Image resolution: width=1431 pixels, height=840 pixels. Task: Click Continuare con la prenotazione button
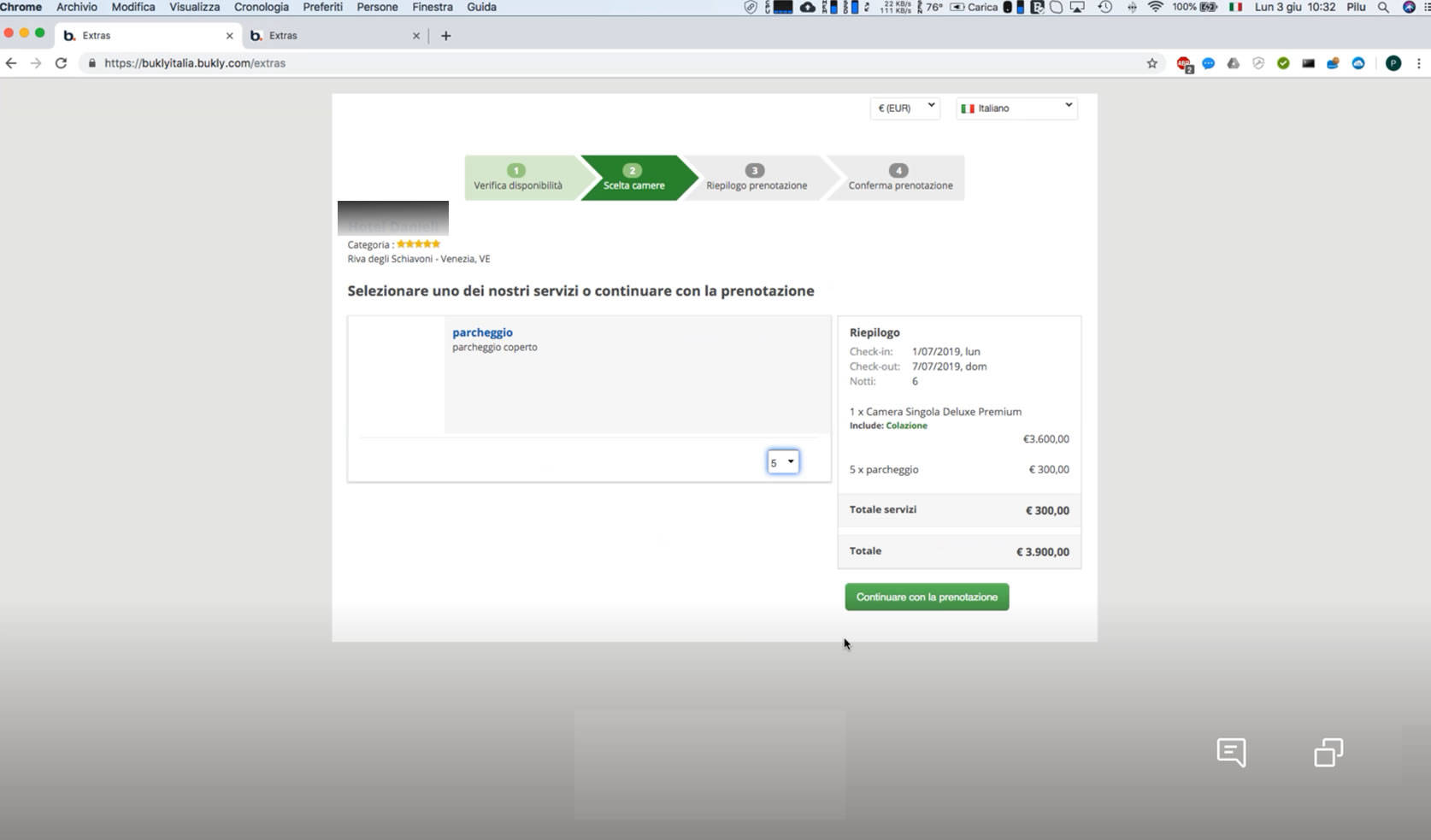point(927,597)
